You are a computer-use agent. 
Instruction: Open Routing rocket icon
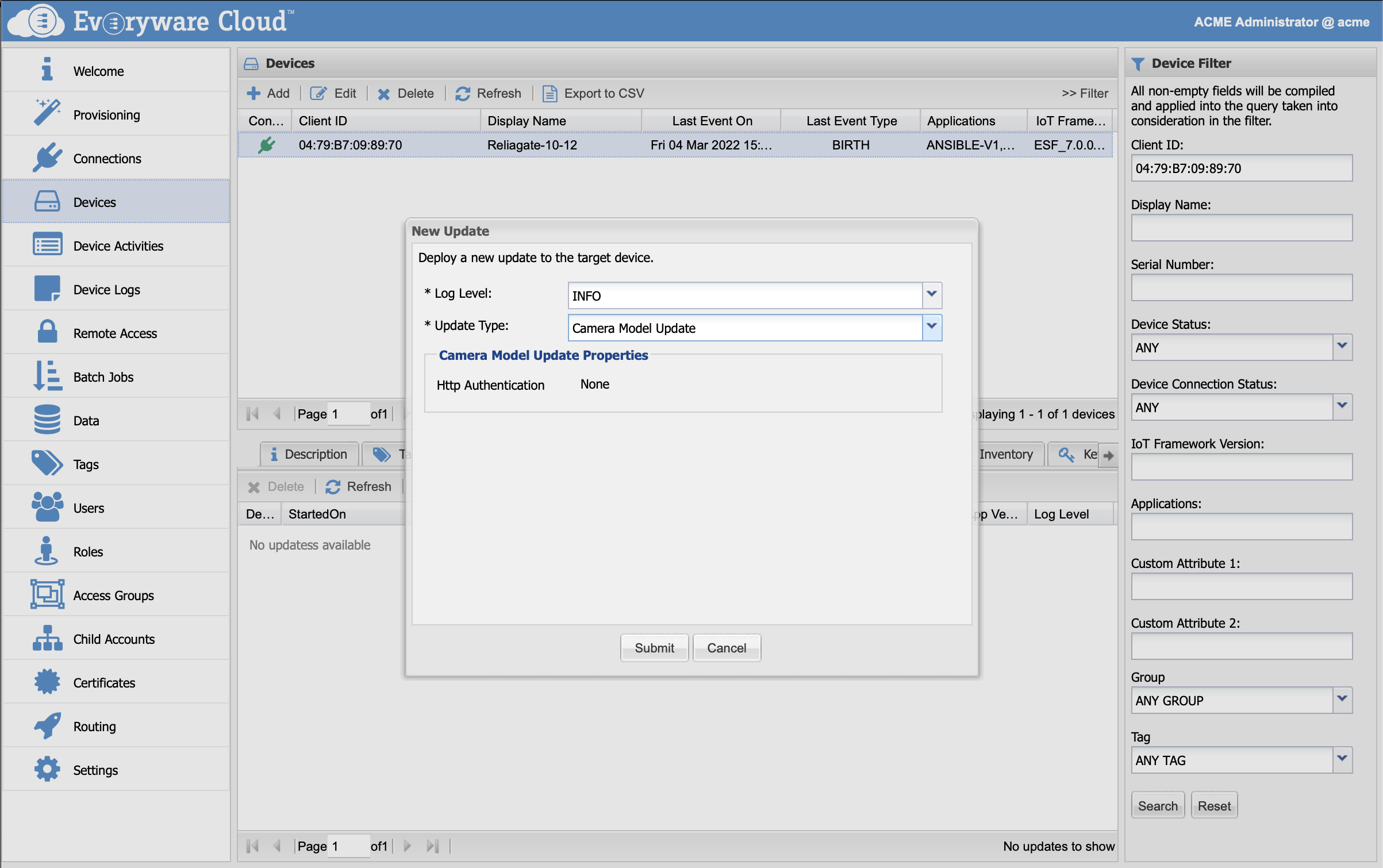pos(47,725)
